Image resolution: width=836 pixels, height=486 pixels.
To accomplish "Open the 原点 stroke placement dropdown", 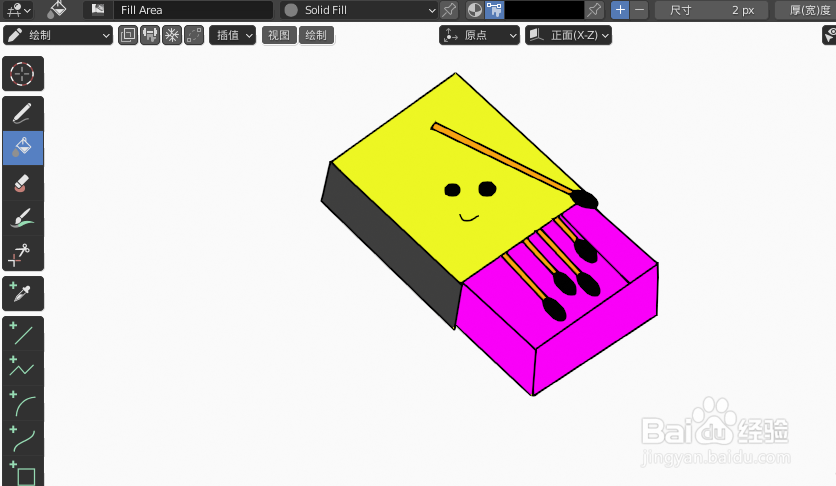I will [479, 35].
